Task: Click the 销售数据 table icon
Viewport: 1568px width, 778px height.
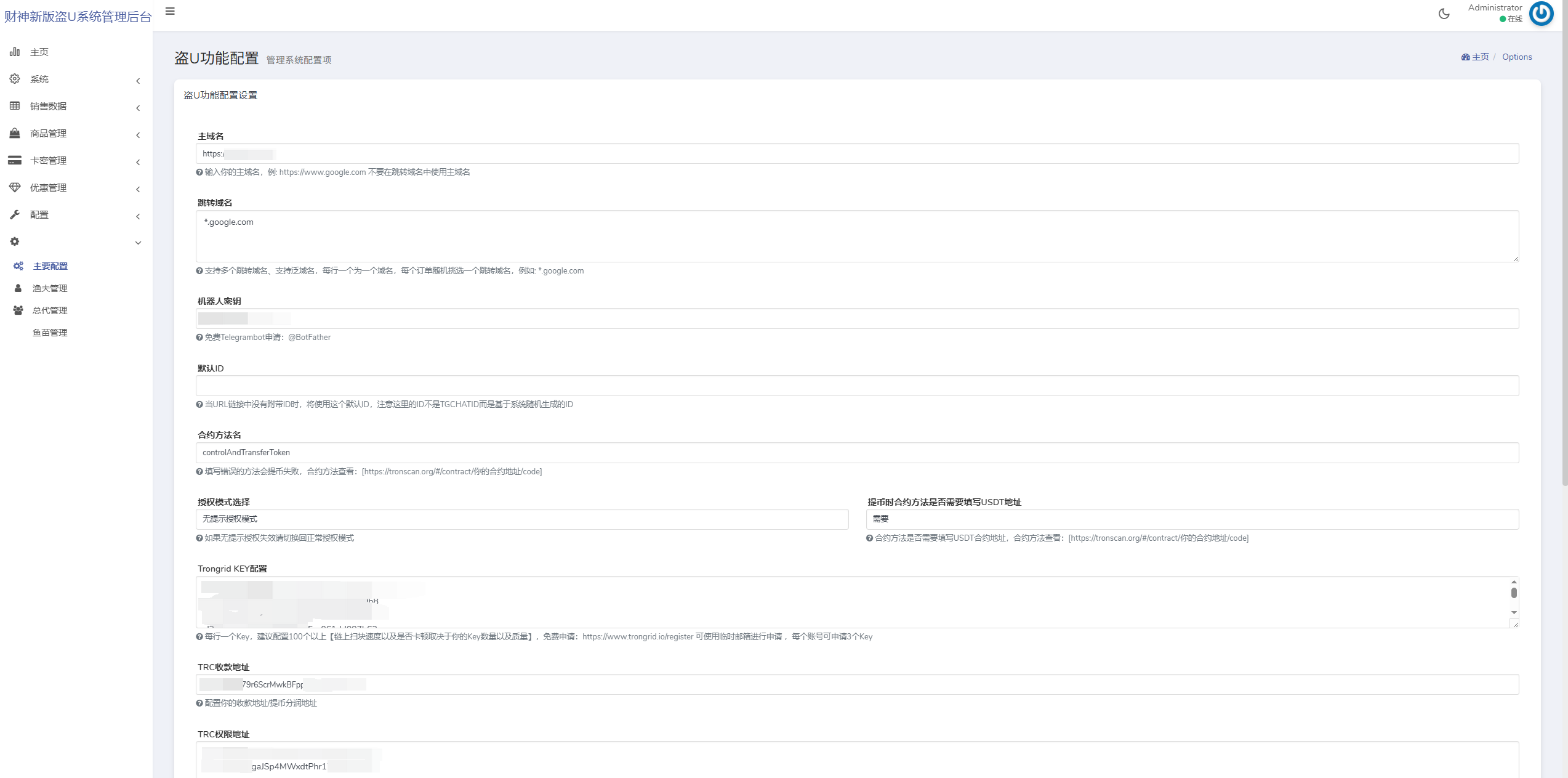Action: click(x=15, y=106)
